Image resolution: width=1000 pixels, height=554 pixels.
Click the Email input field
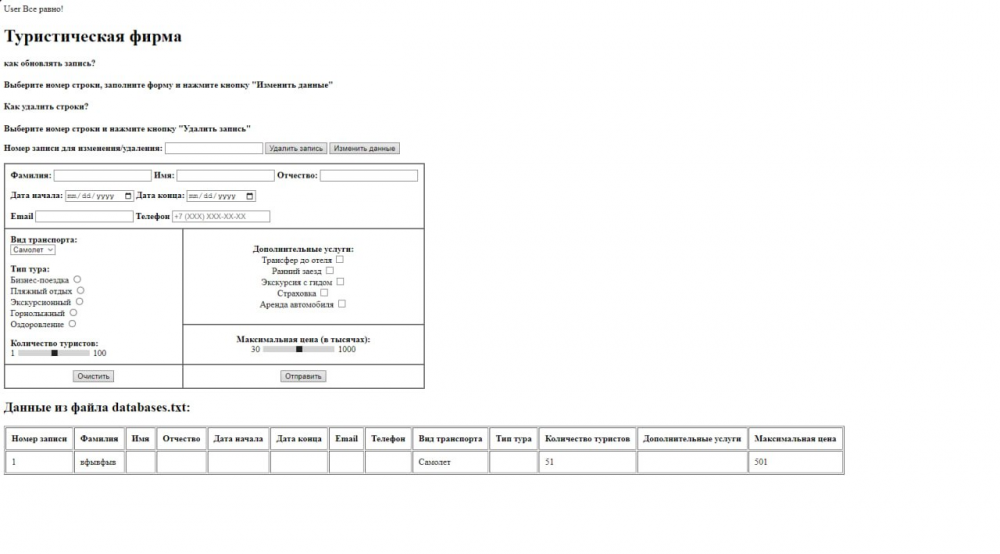pyautogui.click(x=84, y=216)
